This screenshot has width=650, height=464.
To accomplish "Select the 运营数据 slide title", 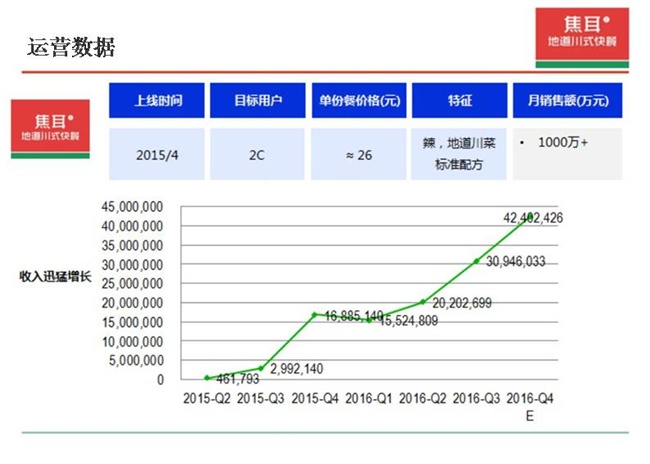I will pos(70,47).
